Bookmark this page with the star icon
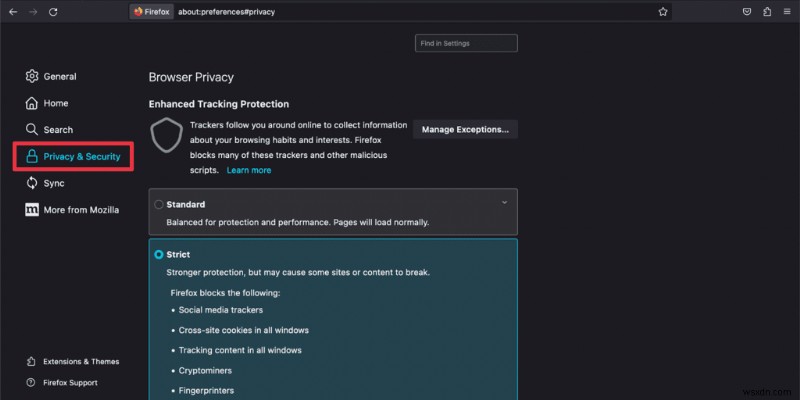This screenshot has width=800, height=400. pyautogui.click(x=663, y=12)
